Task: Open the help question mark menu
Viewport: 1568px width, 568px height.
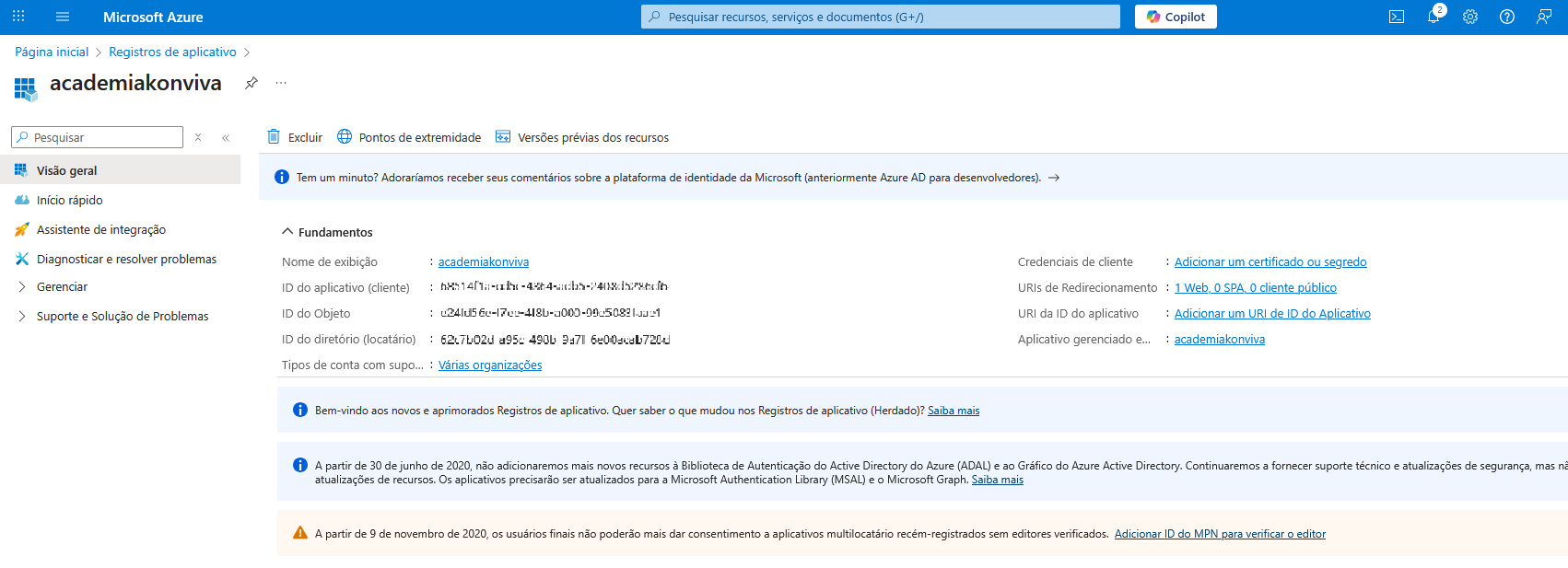Action: (x=1507, y=17)
